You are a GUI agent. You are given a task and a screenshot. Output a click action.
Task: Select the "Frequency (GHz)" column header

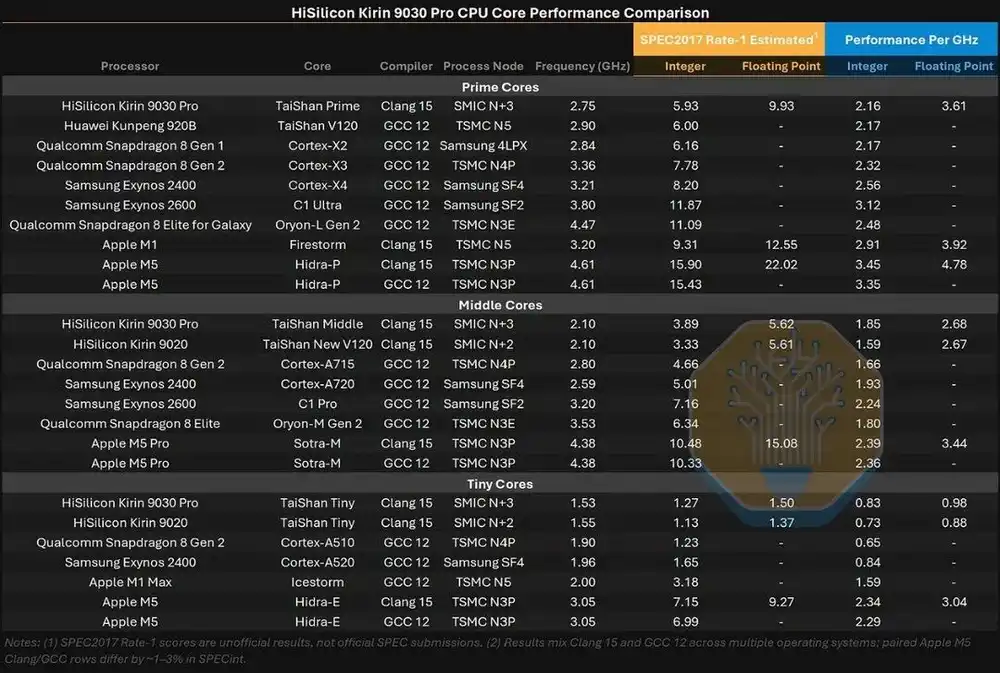coord(582,66)
